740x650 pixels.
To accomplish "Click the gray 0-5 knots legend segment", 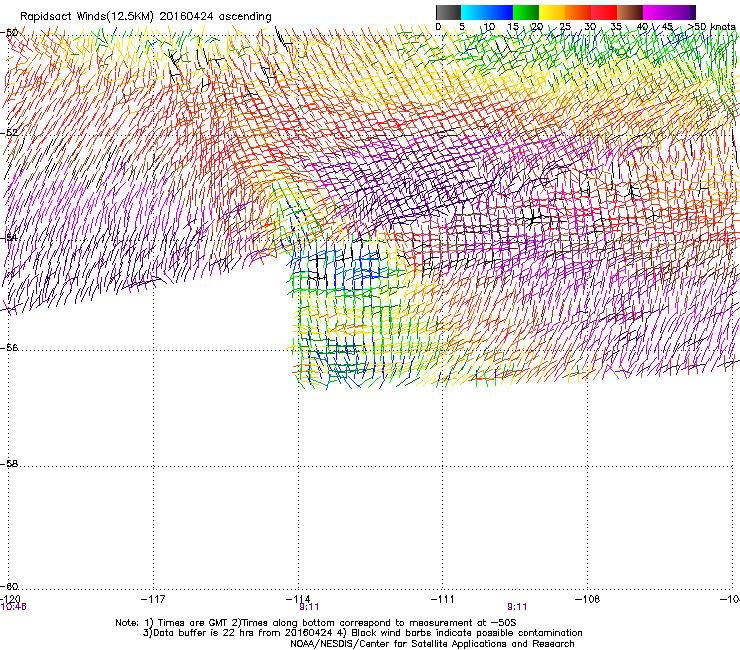I will click(x=448, y=12).
